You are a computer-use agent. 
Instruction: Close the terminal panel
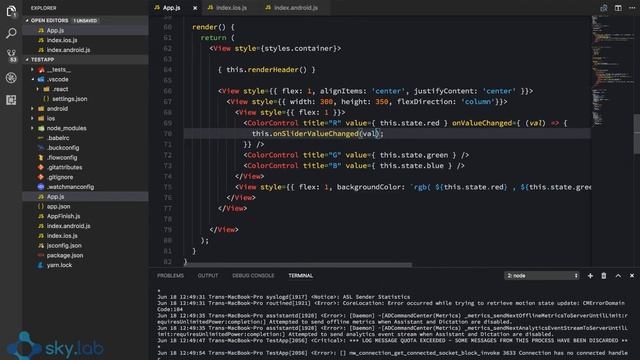tap(632, 276)
